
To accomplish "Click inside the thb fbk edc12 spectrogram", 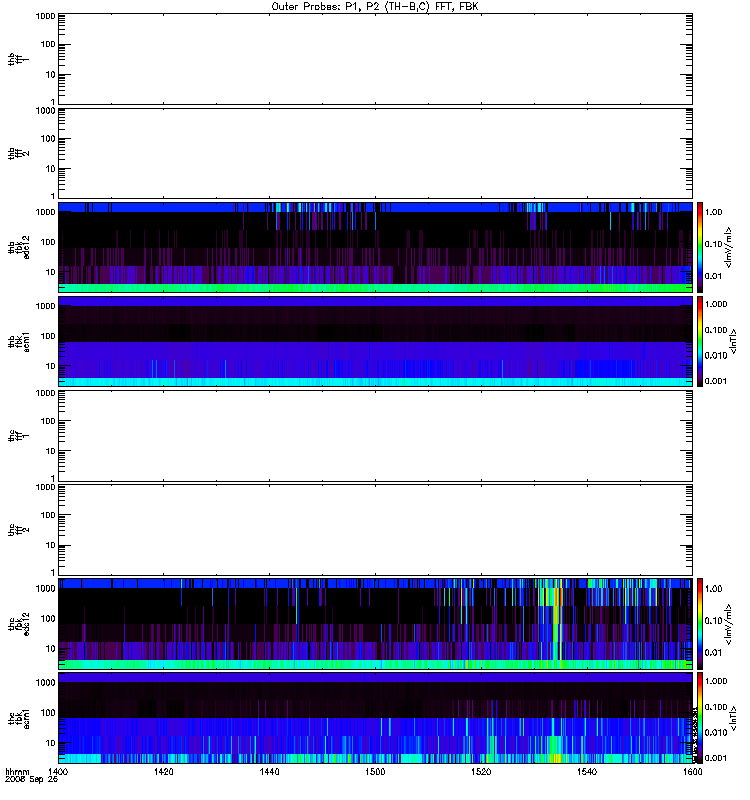I will tap(375, 247).
